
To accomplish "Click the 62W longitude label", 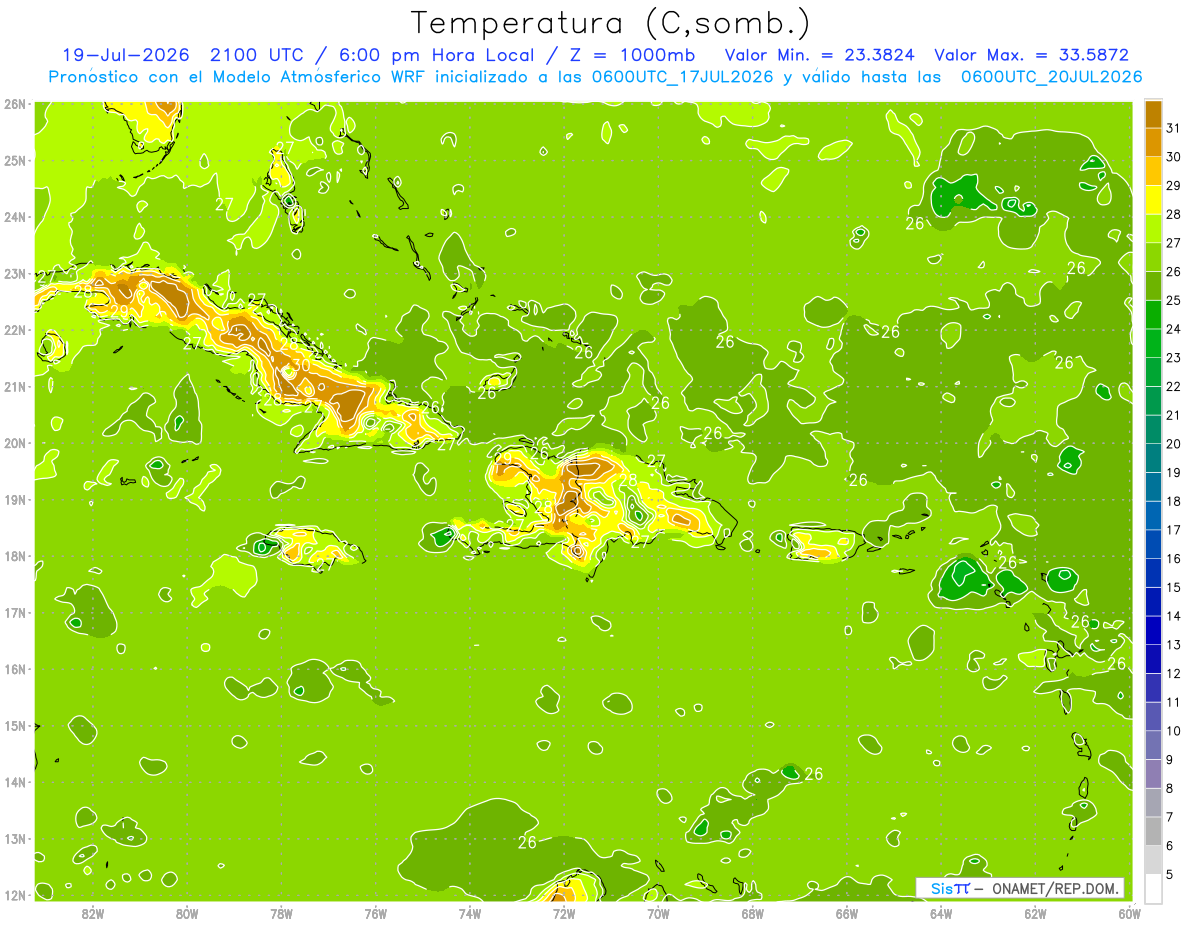I will (x=1034, y=912).
